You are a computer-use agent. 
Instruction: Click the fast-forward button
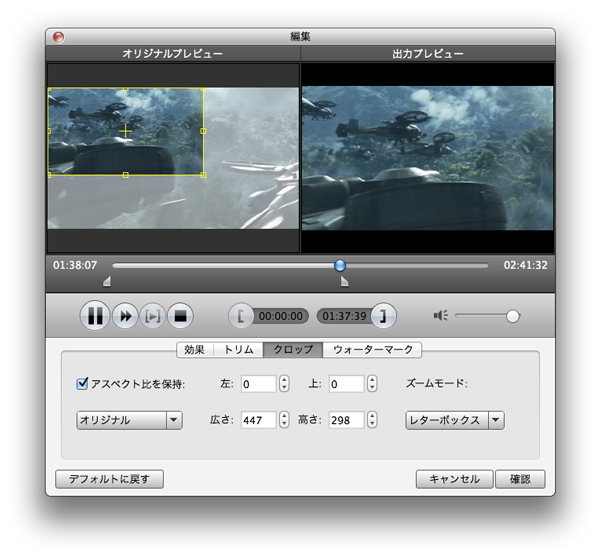(126, 316)
